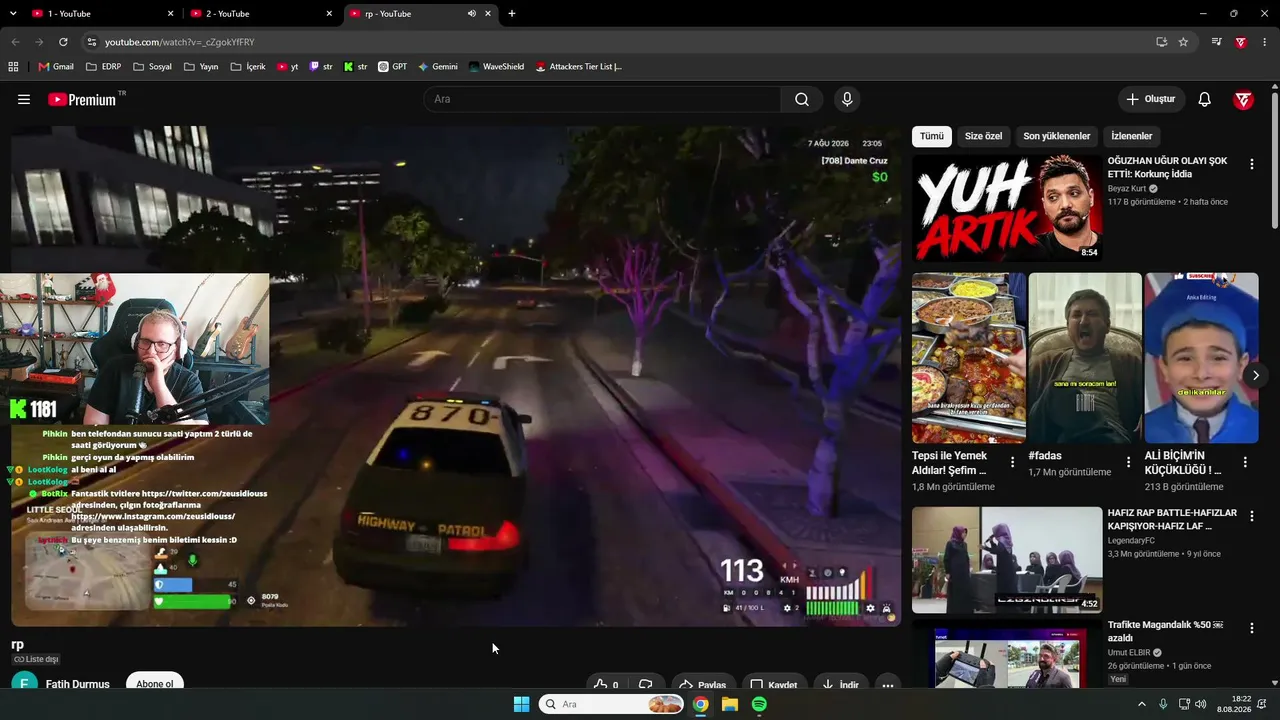The image size is (1280, 720).
Task: Open a new browser tab
Action: click(x=512, y=14)
